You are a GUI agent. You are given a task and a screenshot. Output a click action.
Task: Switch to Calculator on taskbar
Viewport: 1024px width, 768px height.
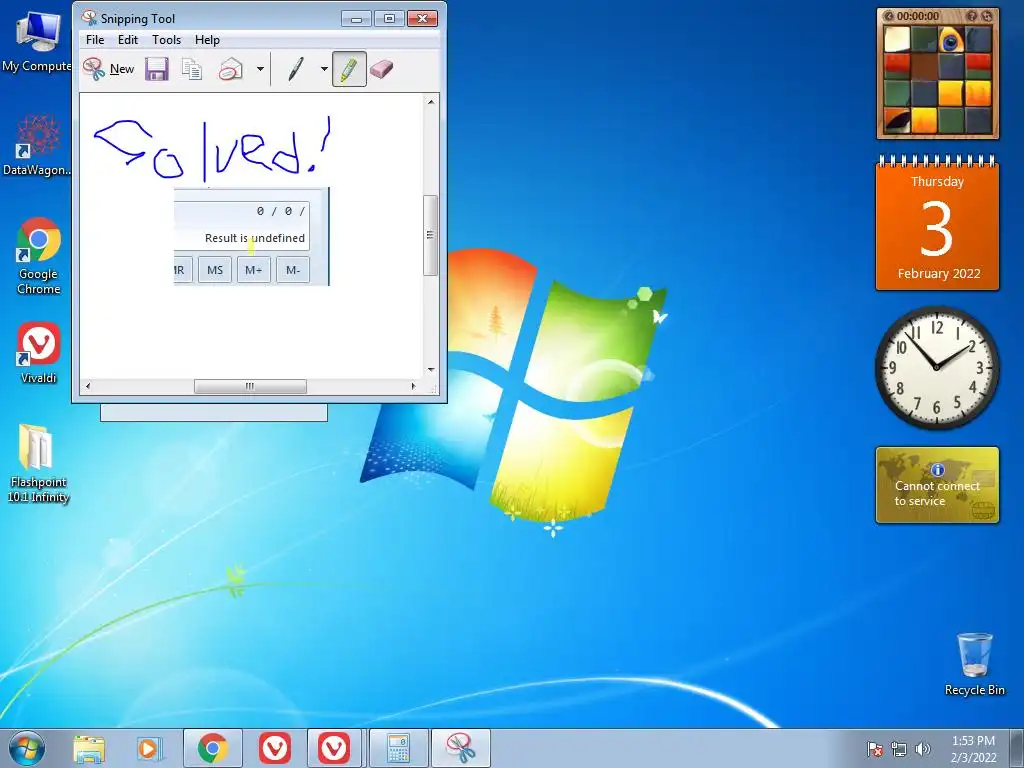coord(398,748)
